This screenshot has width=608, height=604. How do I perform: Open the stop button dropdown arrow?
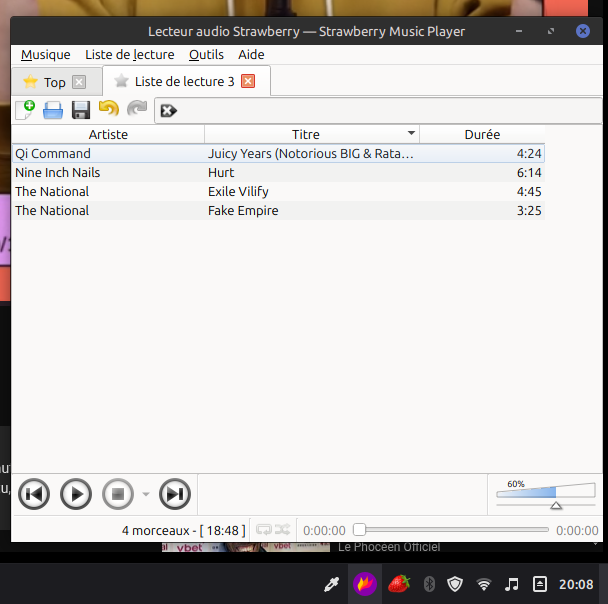(x=146, y=493)
